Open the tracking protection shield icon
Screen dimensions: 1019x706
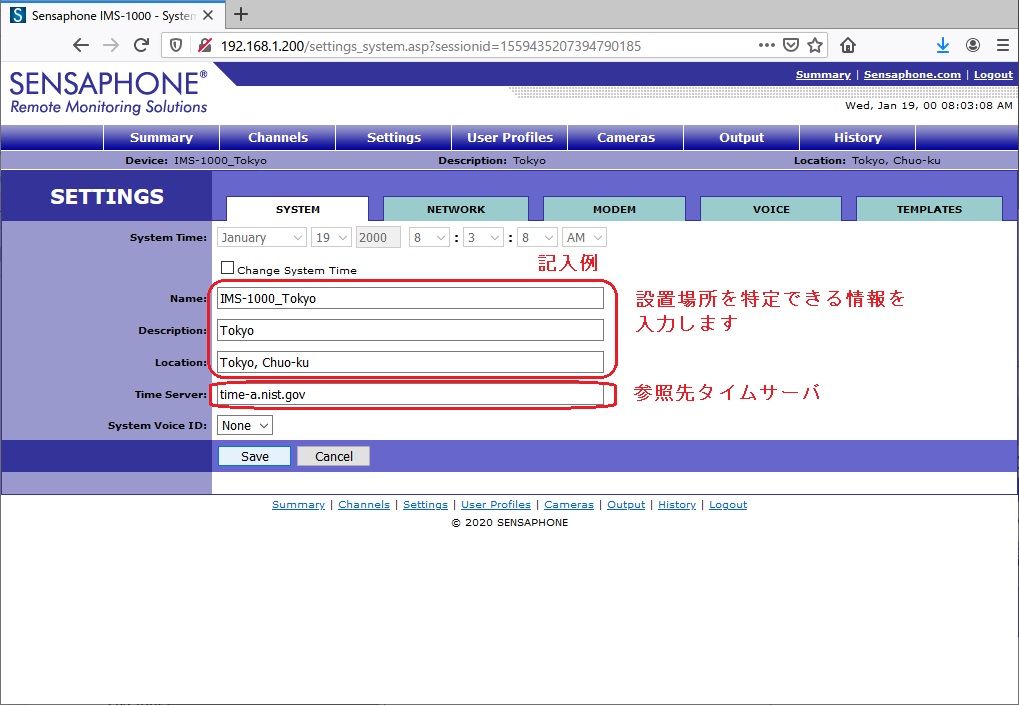coord(175,46)
